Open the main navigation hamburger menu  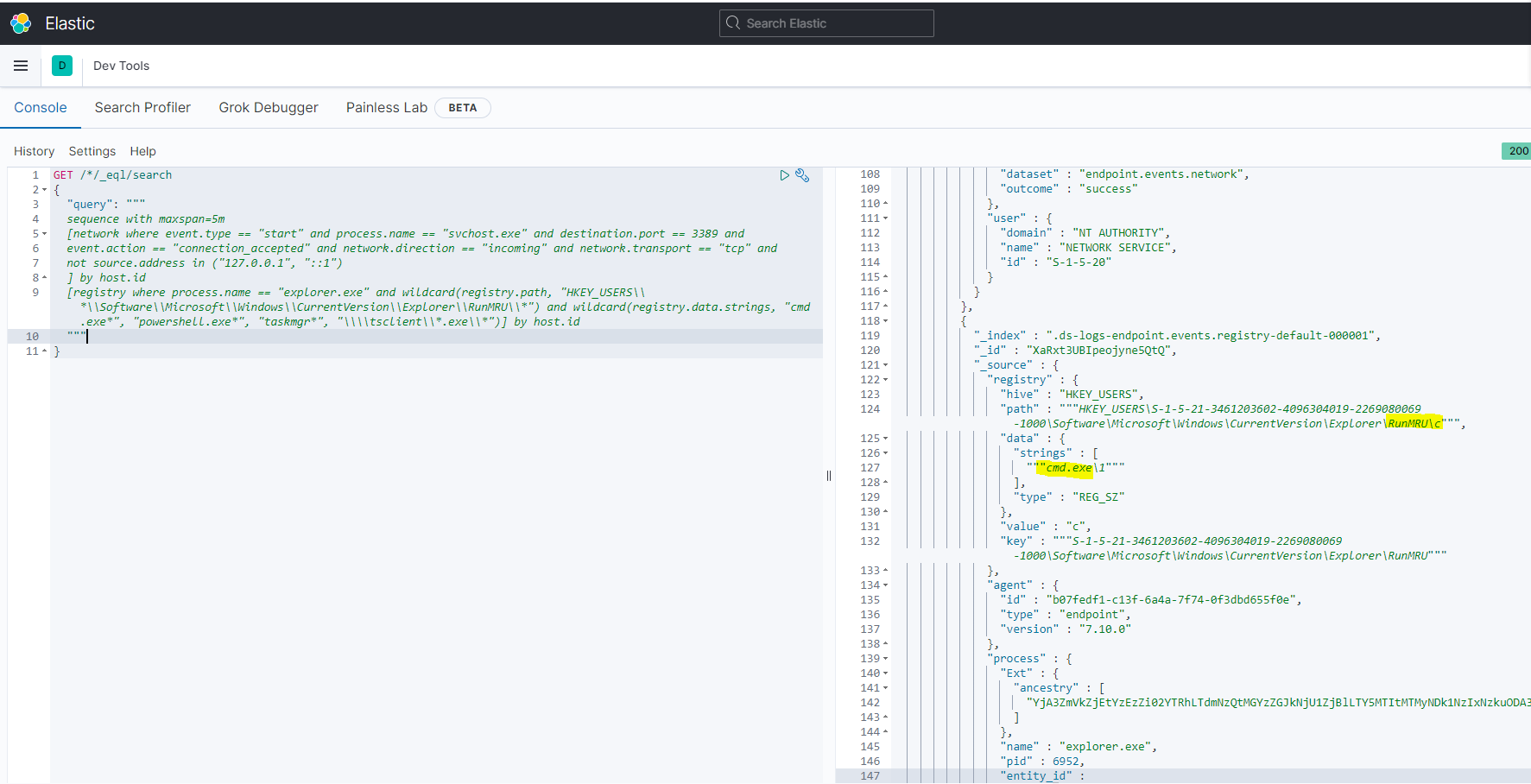tap(21, 66)
